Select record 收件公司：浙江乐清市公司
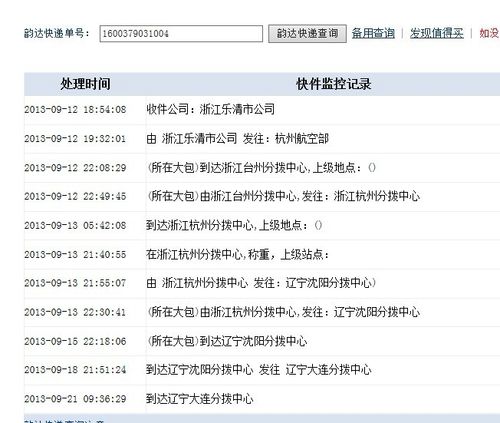This screenshot has height=423, width=500. [x=211, y=109]
